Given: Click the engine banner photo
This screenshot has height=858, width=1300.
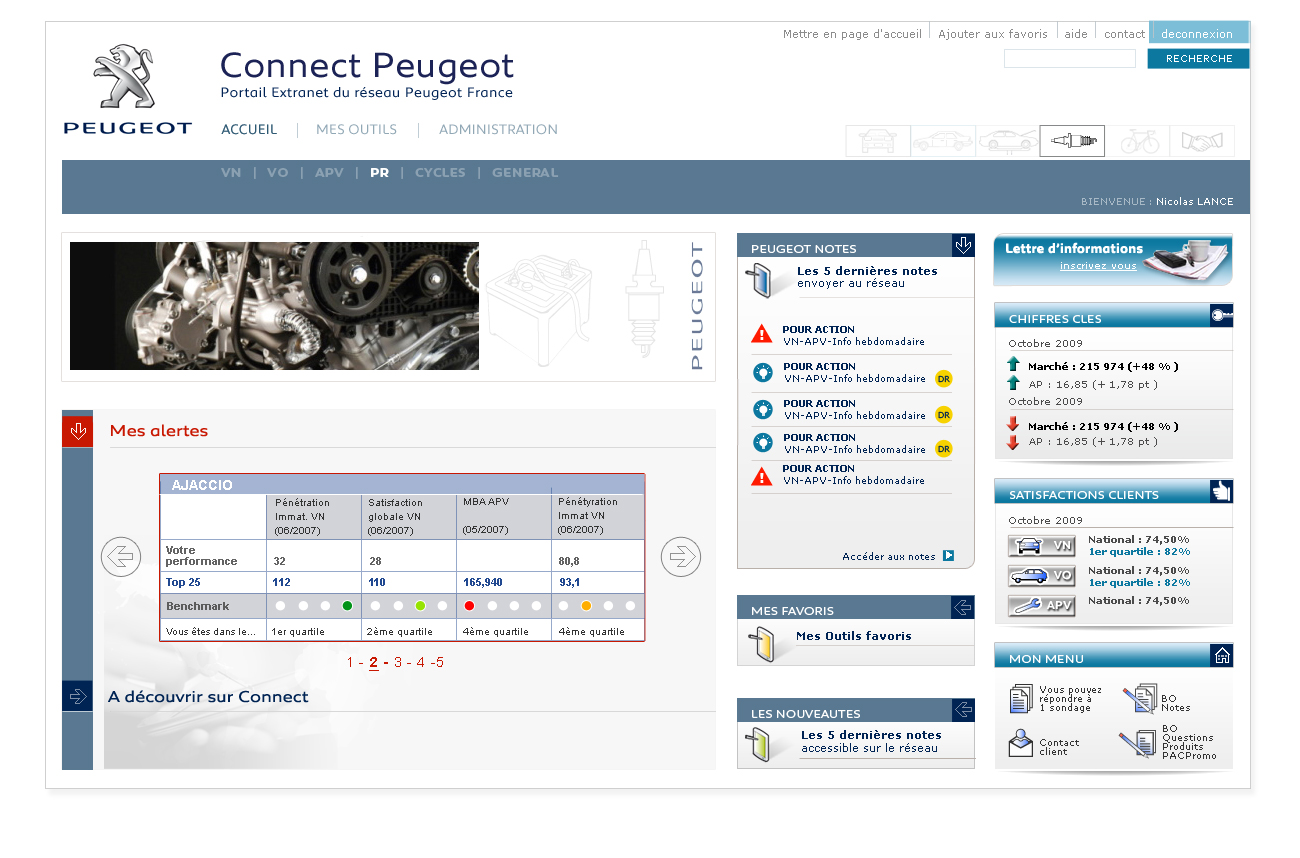Looking at the screenshot, I should pos(274,306).
